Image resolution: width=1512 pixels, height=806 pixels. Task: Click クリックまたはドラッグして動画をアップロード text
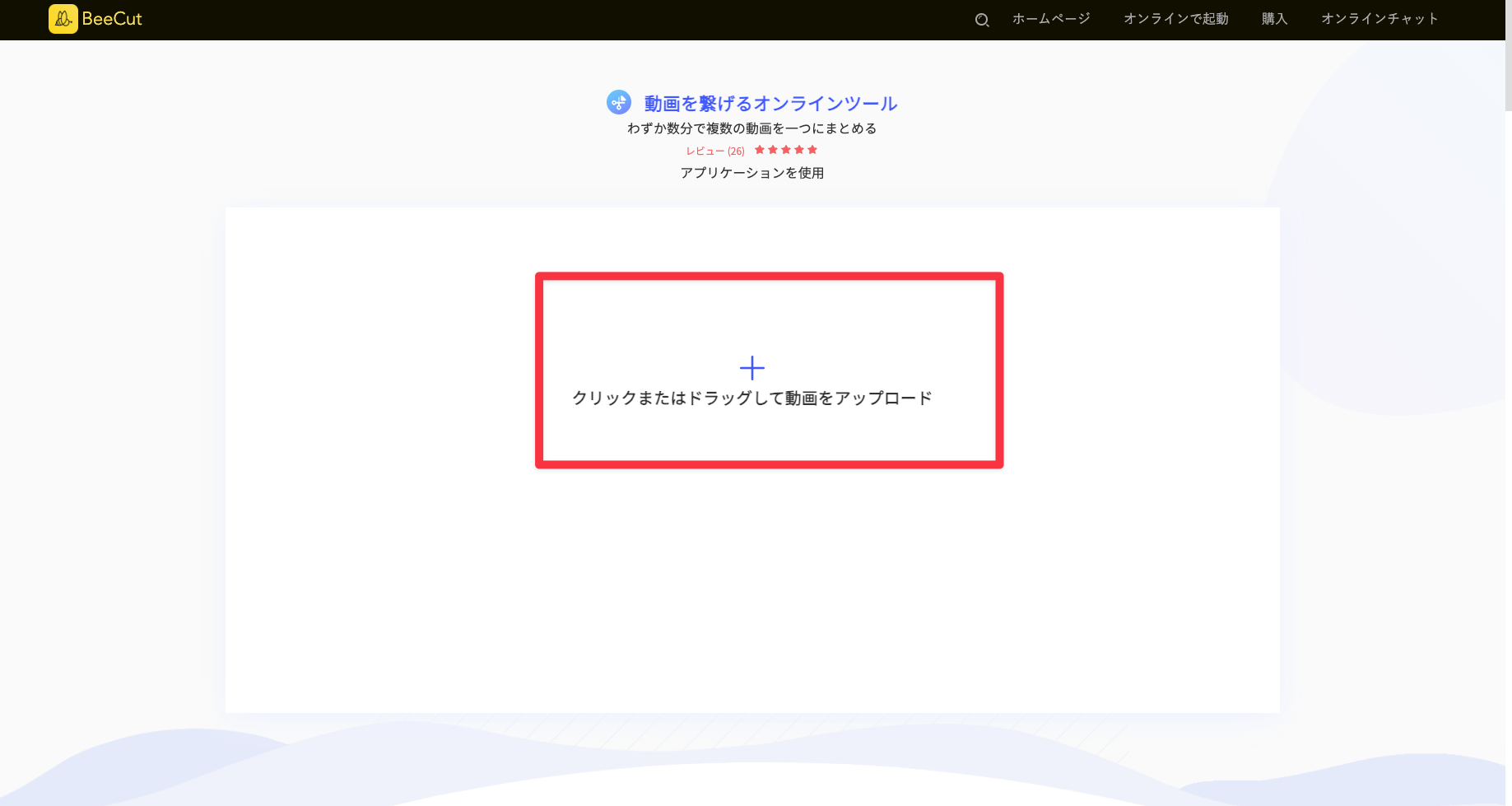[752, 398]
